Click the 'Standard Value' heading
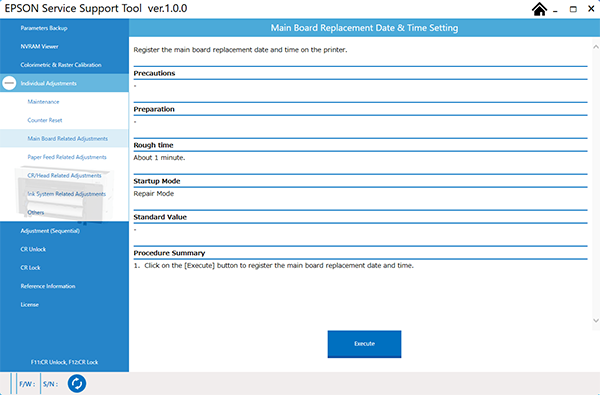The width and height of the screenshot is (600, 395). [x=160, y=217]
